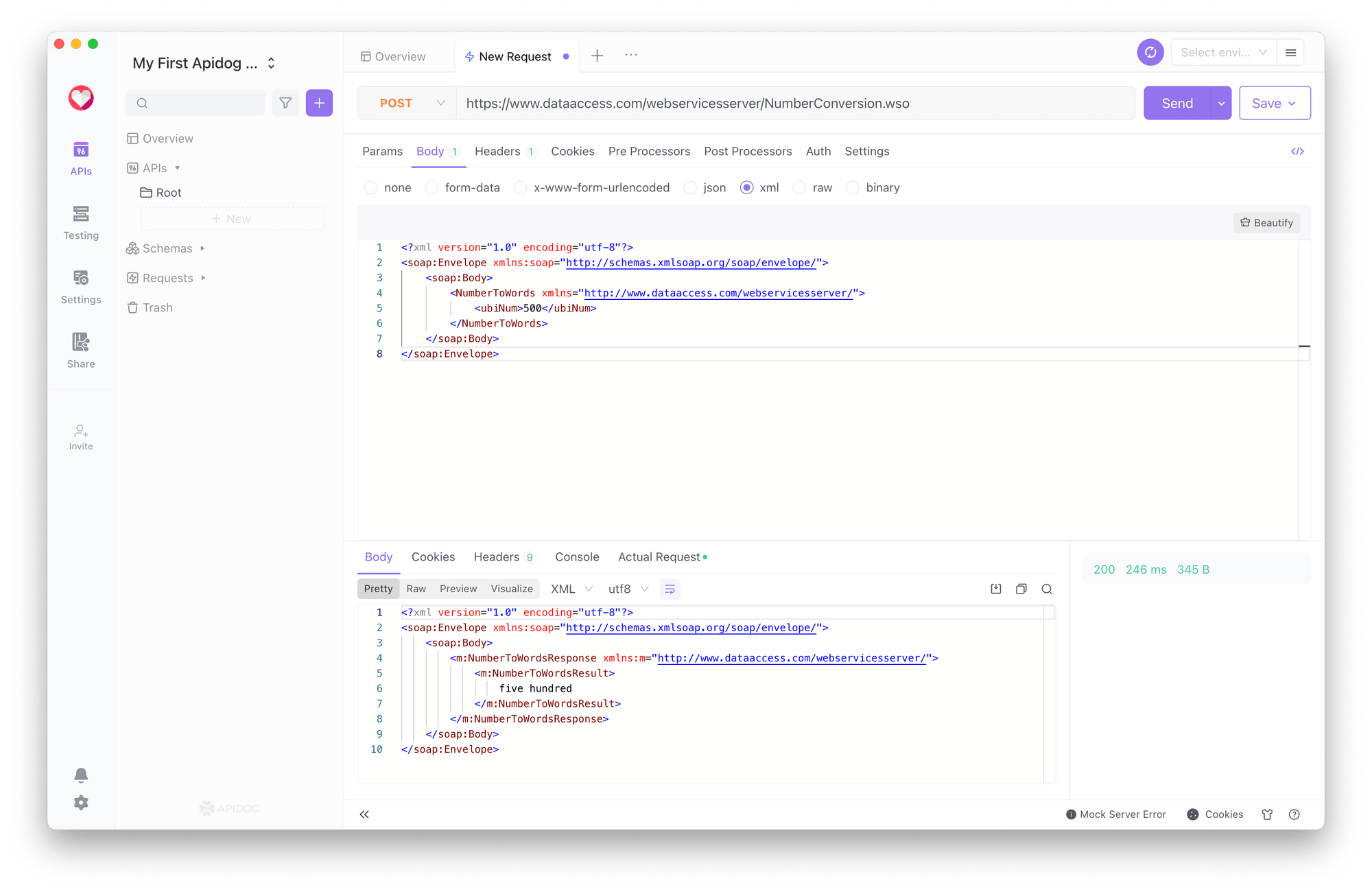Open the environment selector dropdown
Viewport: 1372px width, 892px height.
[1223, 53]
